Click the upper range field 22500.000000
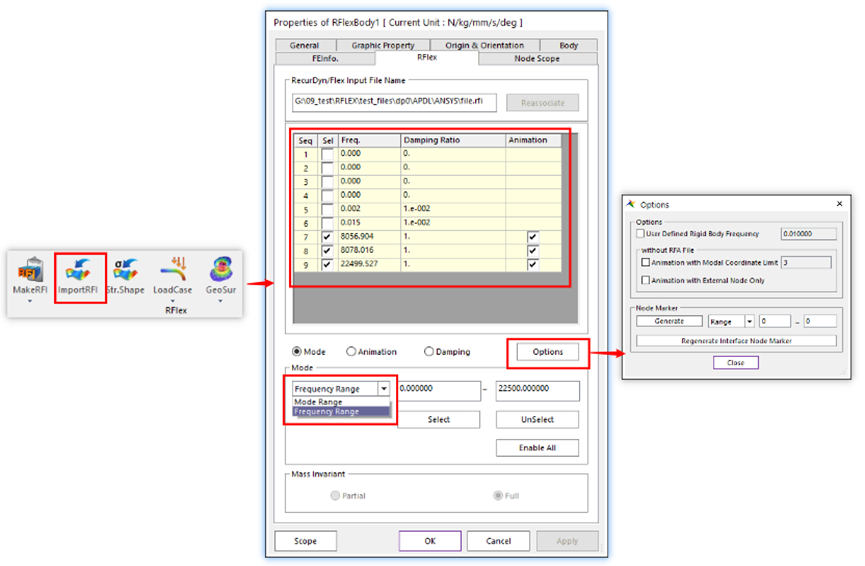This screenshot has height=566, width=865. pos(537,391)
